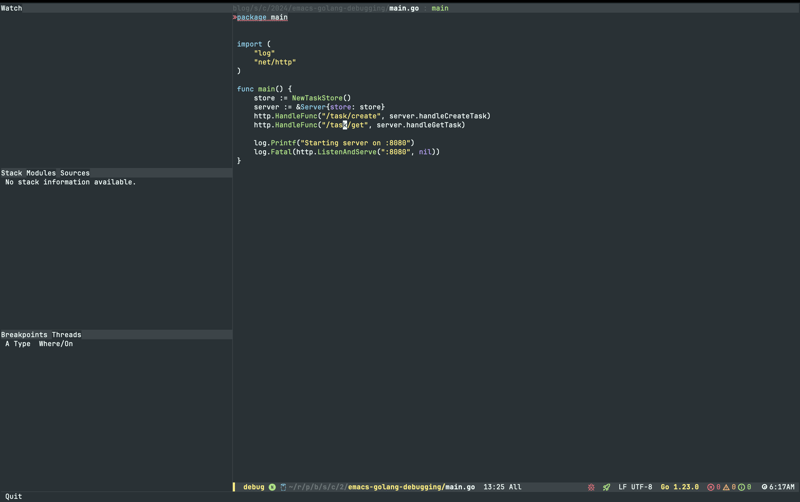
Task: Click server.handleCreateTask reference
Action: 440,116
